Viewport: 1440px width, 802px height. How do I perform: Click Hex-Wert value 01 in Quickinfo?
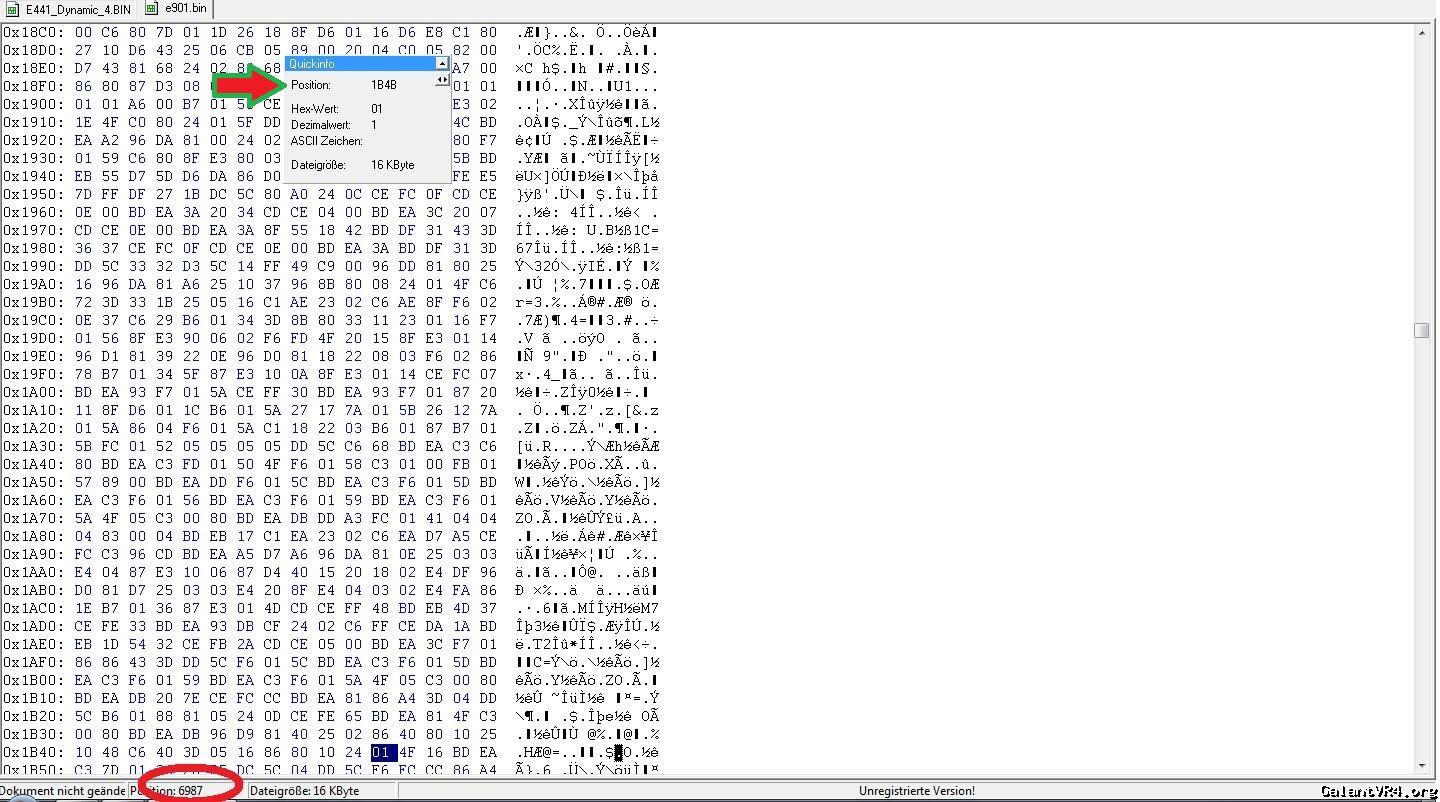[x=377, y=109]
